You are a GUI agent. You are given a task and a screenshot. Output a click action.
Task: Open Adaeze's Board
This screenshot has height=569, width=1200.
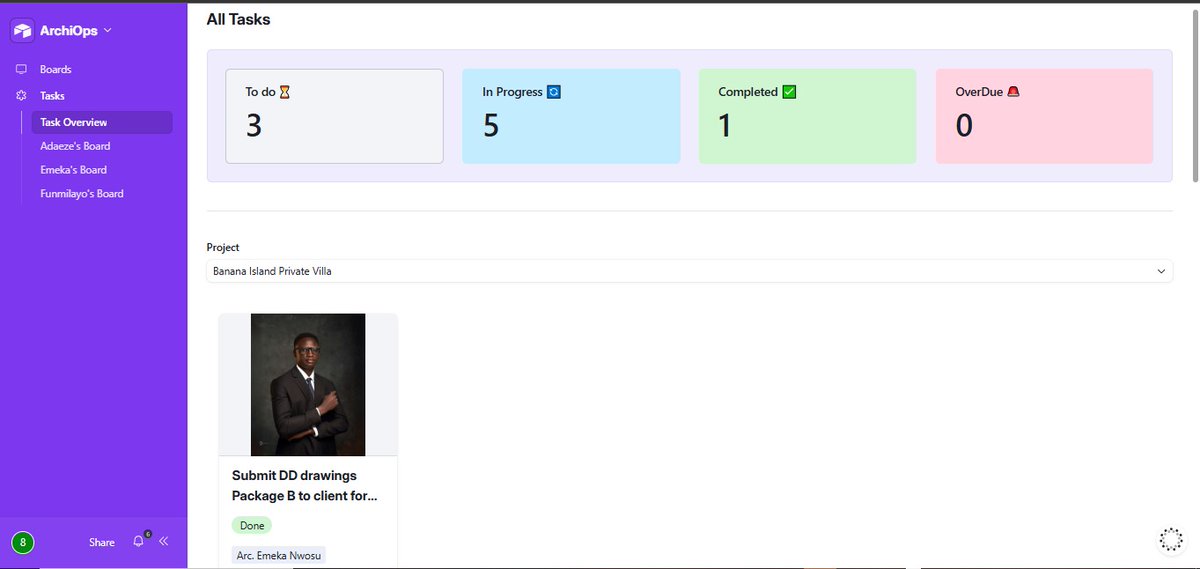tap(75, 146)
